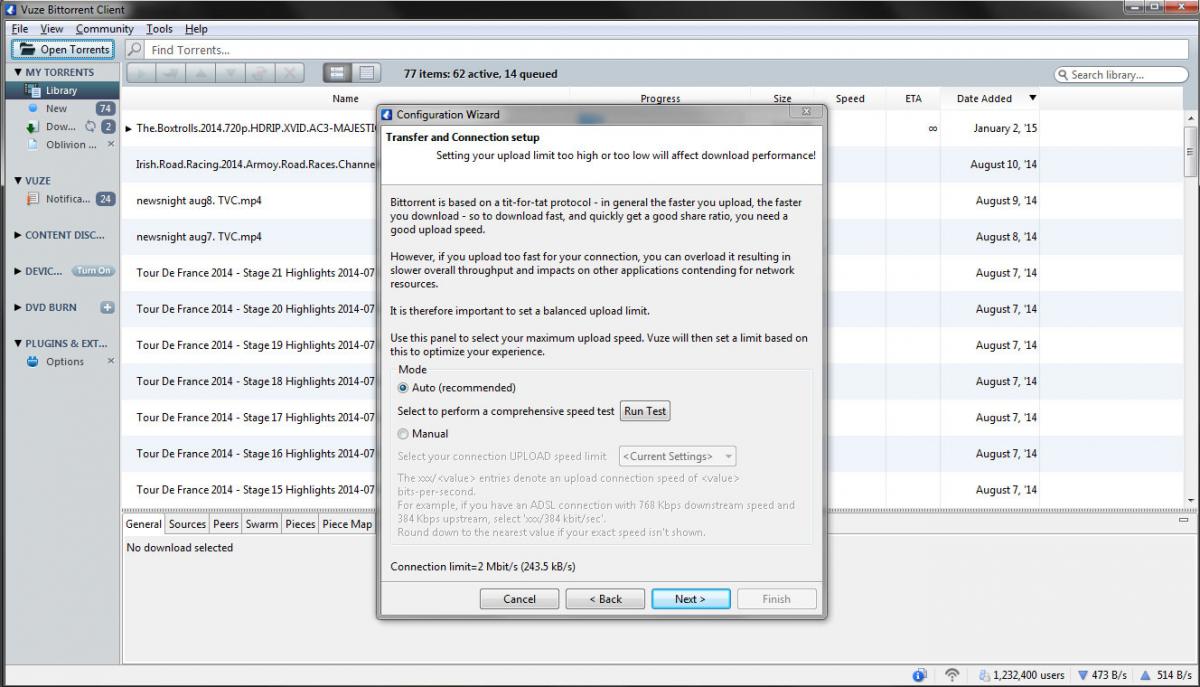Switch to the Pieces tab
1200x687 pixels.
click(x=300, y=524)
